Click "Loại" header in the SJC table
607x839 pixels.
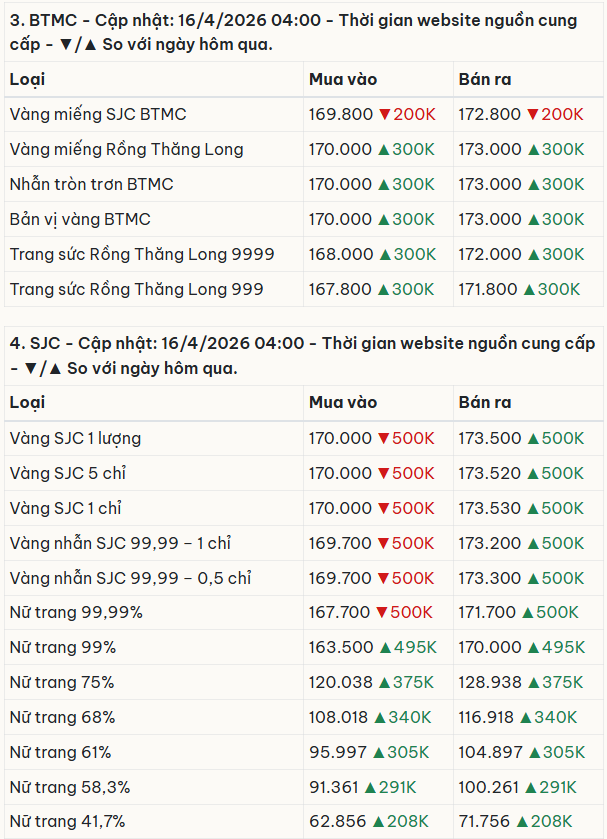pos(28,402)
